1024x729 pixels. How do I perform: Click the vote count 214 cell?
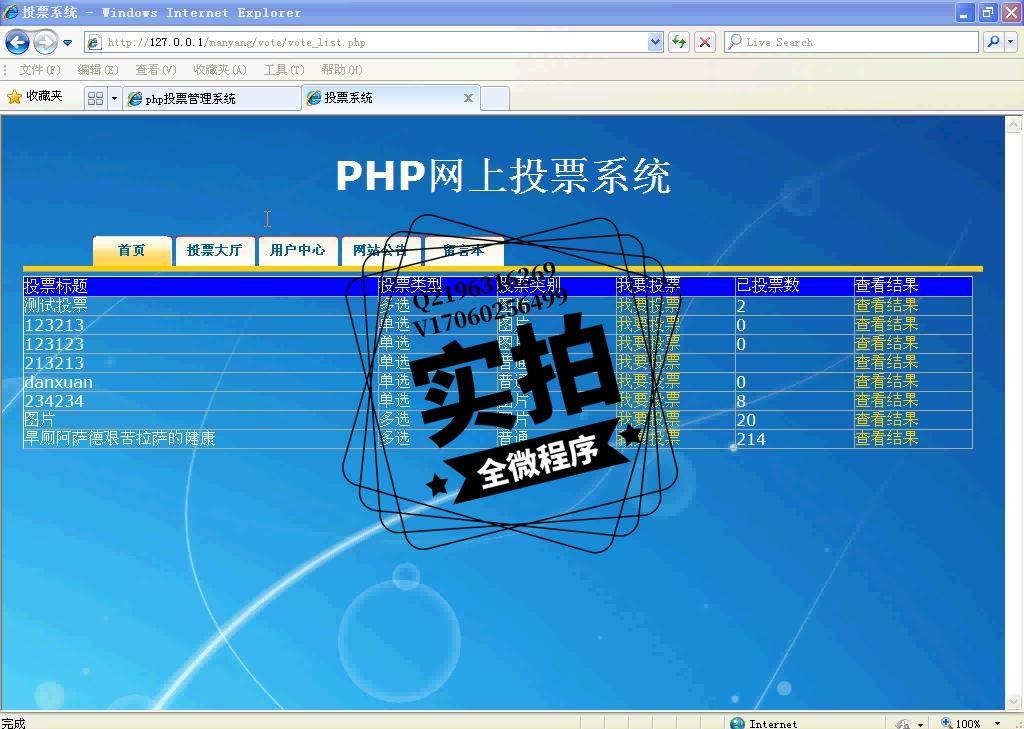point(794,438)
